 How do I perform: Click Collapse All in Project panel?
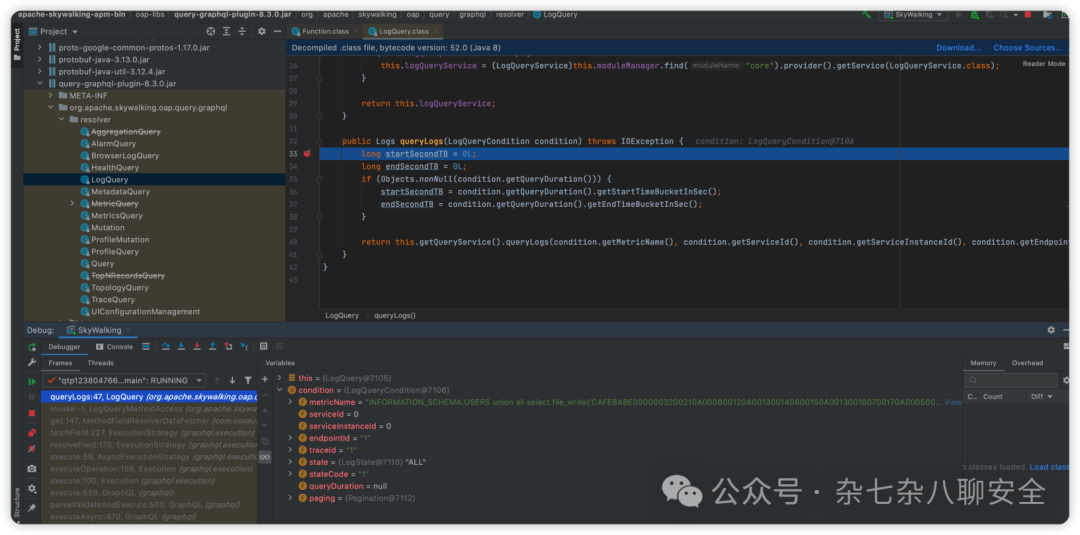click(x=242, y=31)
